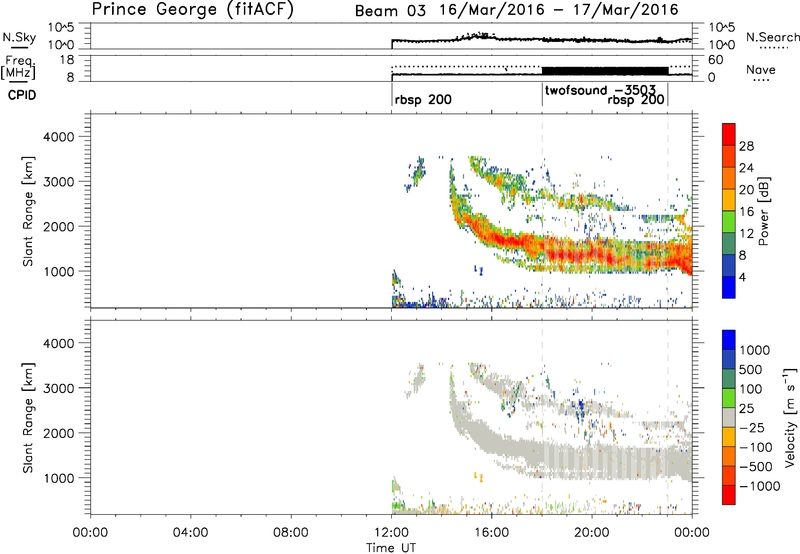Select the 'Beam 03' label
Screen dimensions: 800x554
point(390,11)
